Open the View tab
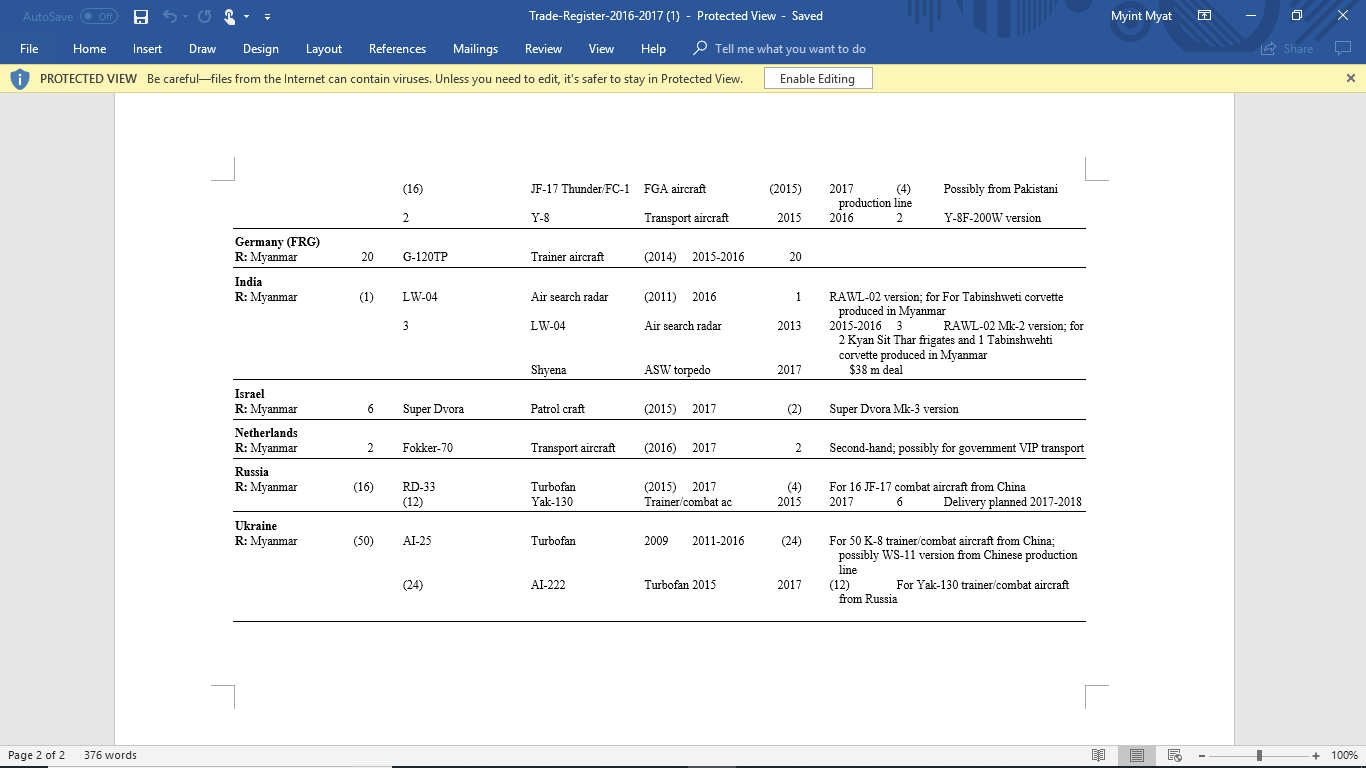The height and width of the screenshot is (768, 1366). click(x=601, y=48)
